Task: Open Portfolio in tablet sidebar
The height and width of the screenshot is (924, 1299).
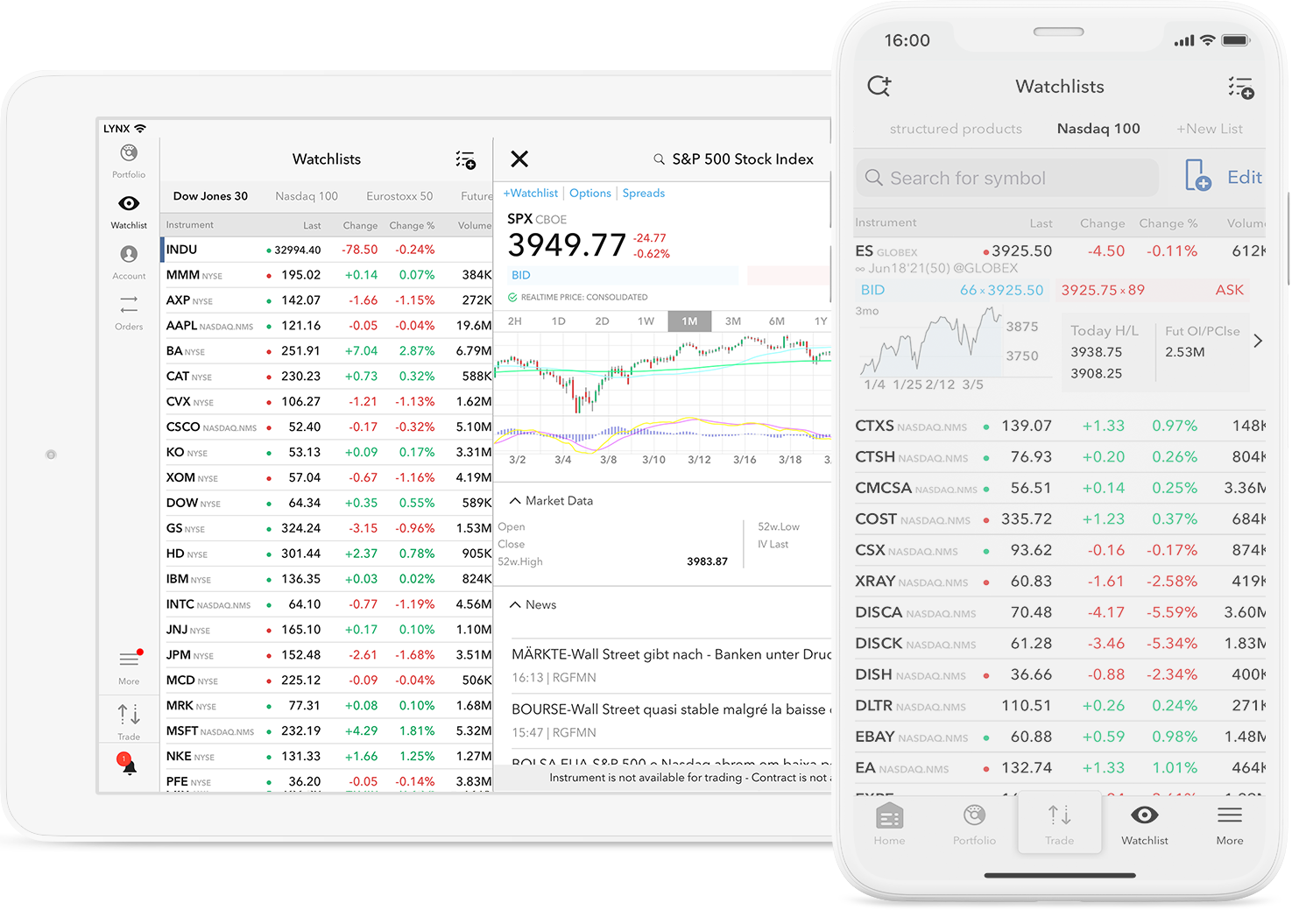Action: [129, 161]
